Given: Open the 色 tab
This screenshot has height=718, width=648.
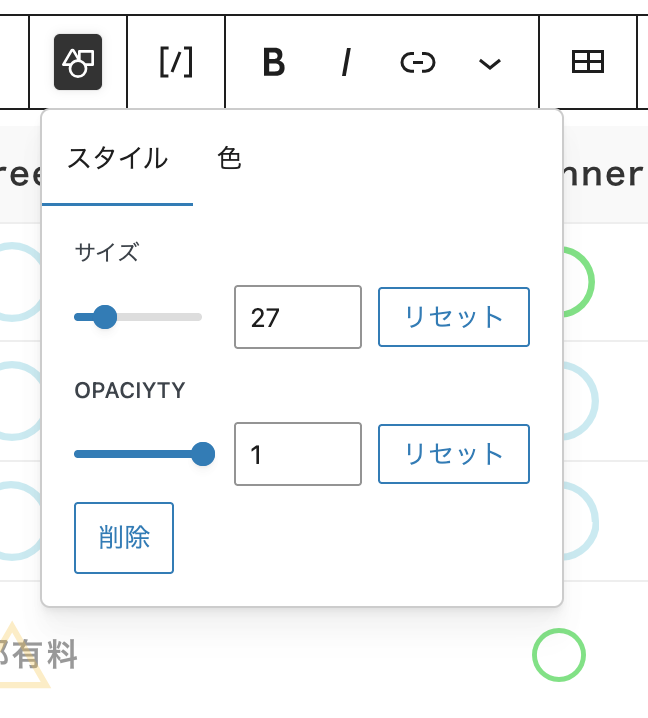Looking at the screenshot, I should 230,158.
